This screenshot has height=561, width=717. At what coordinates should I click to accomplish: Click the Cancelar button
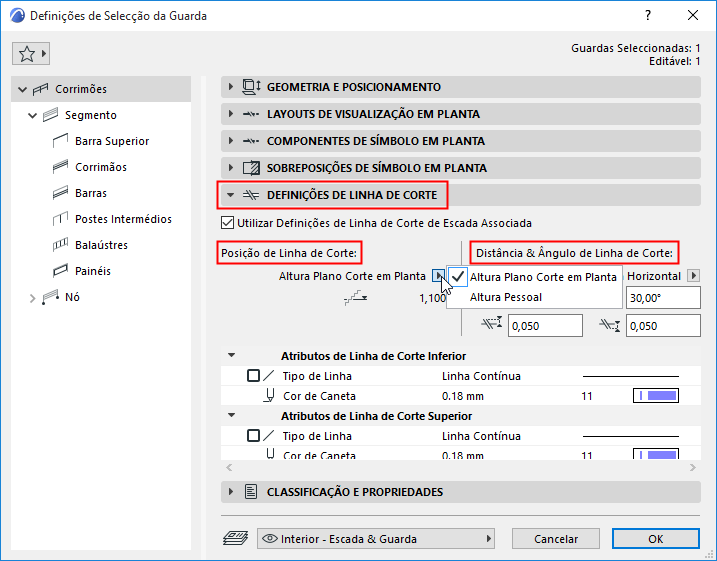(556, 538)
